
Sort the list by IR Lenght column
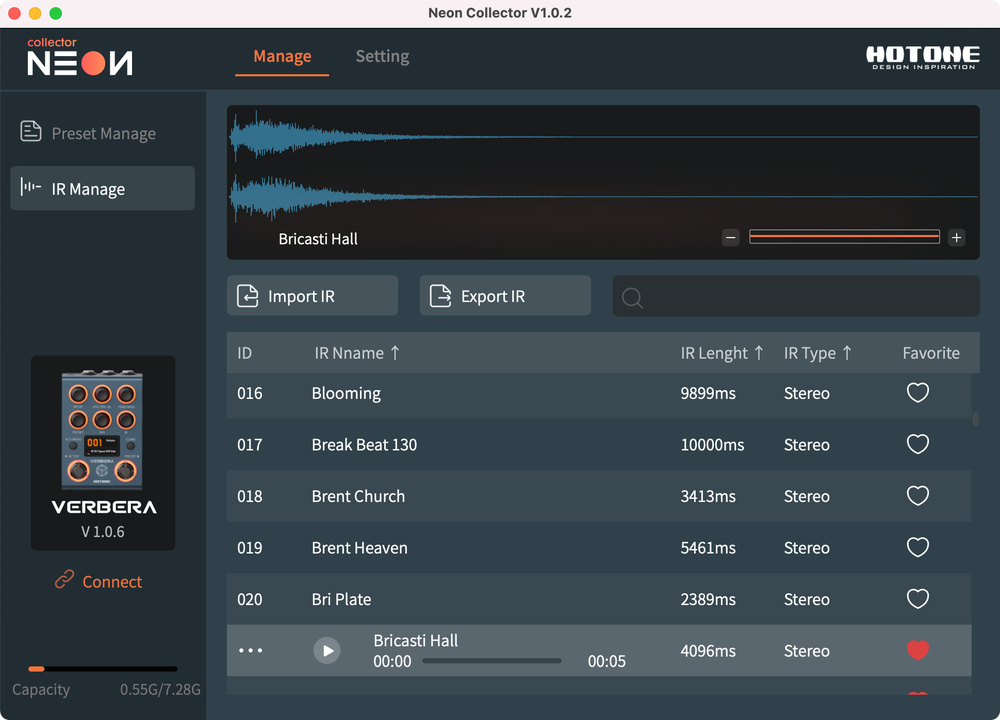pyautogui.click(x=722, y=353)
